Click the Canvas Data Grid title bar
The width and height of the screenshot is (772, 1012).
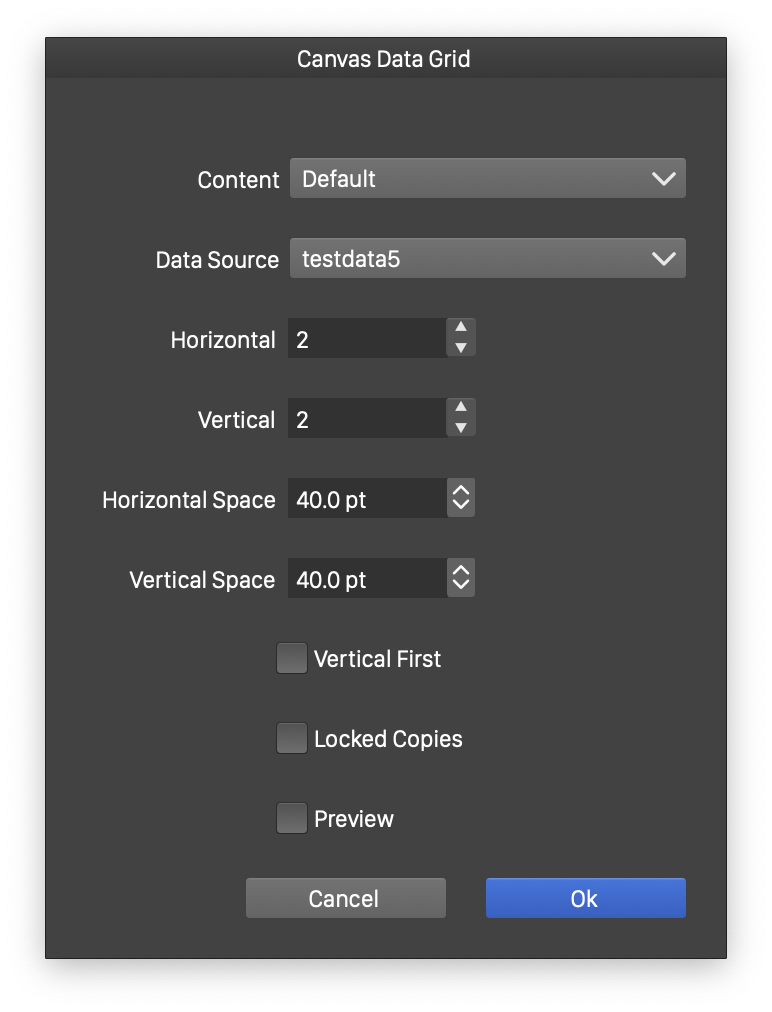coord(385,59)
